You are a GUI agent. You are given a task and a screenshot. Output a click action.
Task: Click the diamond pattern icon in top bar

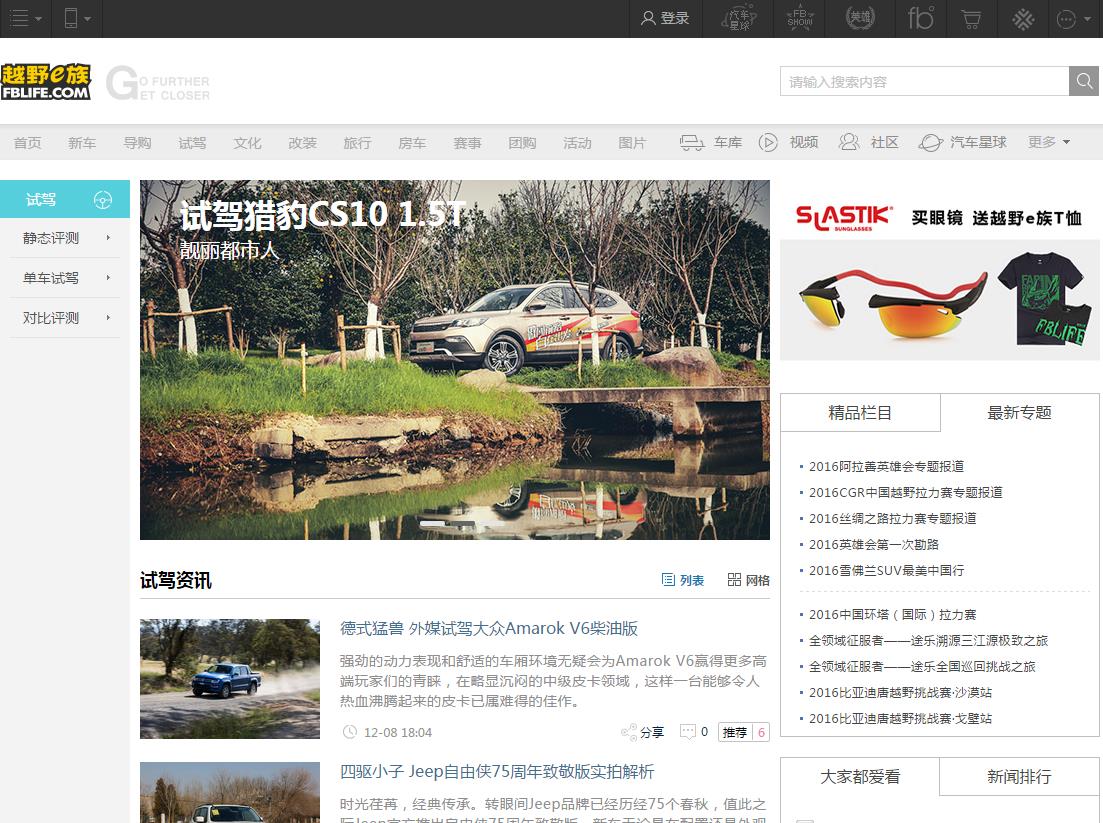coord(1023,19)
